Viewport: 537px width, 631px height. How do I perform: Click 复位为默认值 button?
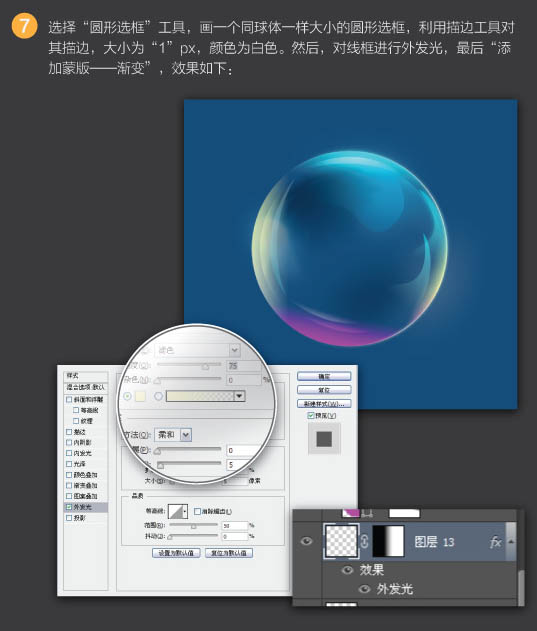click(229, 553)
